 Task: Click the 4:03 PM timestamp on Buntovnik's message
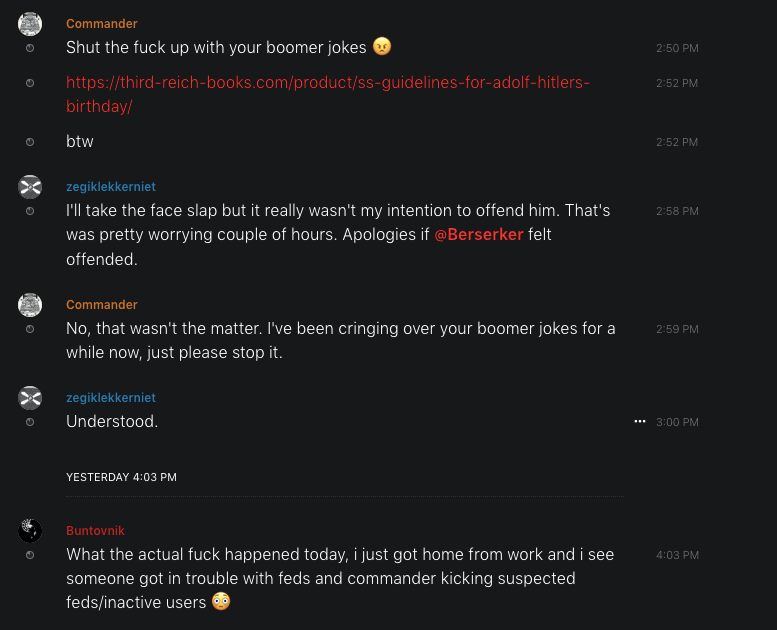(x=677, y=554)
